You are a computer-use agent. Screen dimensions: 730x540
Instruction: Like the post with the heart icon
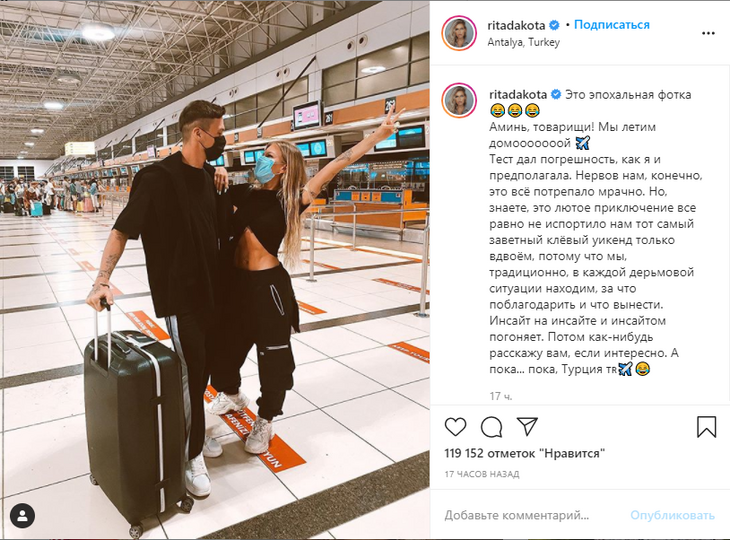tap(455, 426)
